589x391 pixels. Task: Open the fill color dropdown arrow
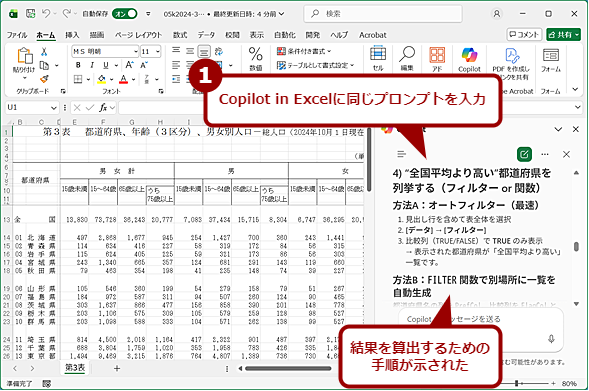[111, 79]
